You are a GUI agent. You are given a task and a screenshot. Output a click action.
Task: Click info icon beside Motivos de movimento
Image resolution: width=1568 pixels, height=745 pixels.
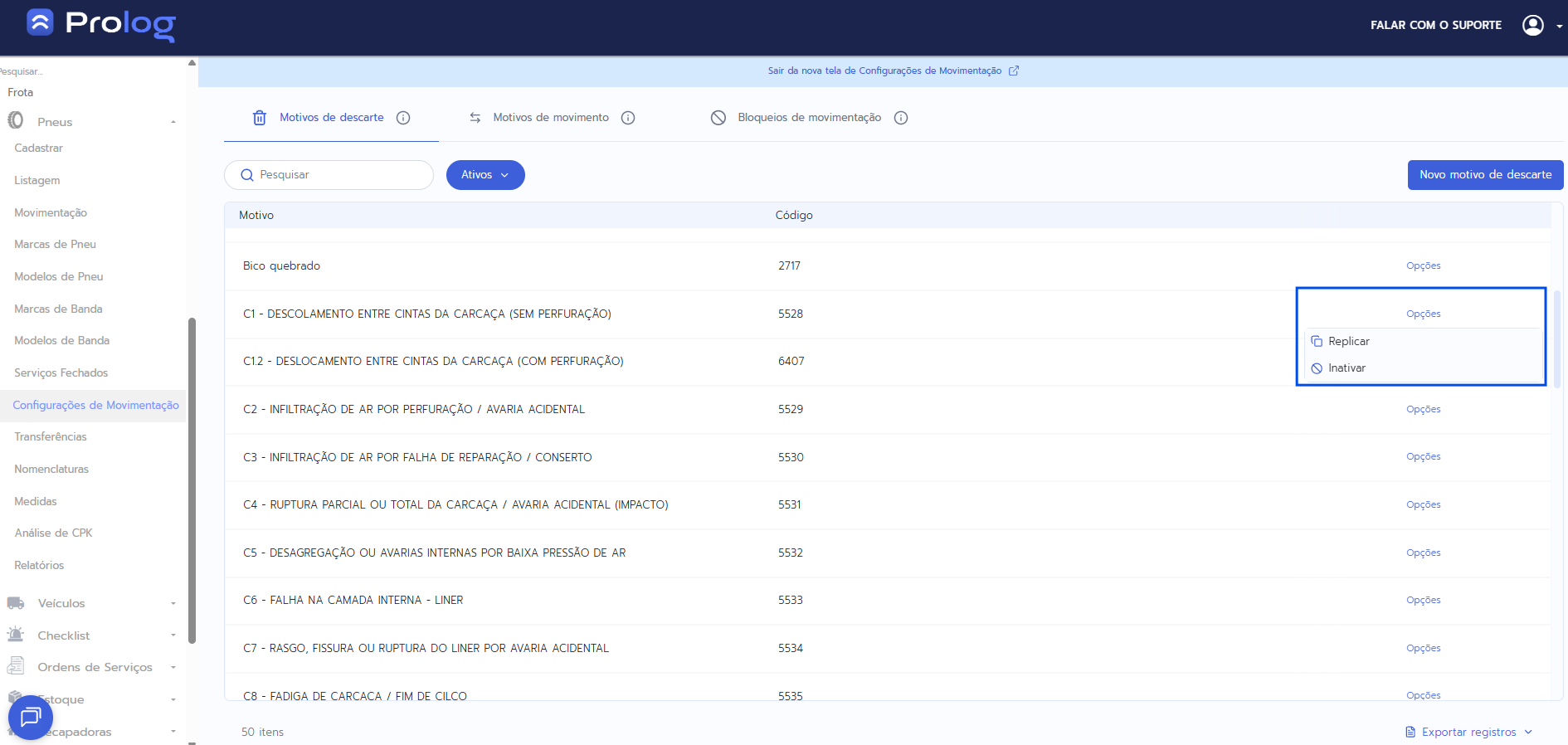tap(628, 118)
